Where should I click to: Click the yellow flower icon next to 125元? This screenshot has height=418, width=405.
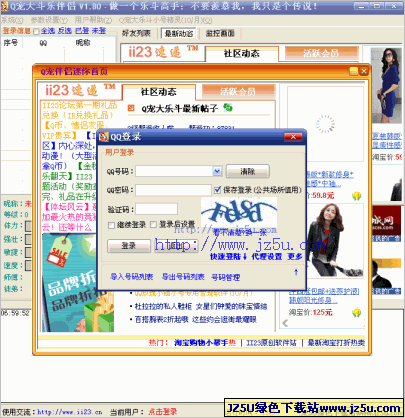tap(357, 312)
